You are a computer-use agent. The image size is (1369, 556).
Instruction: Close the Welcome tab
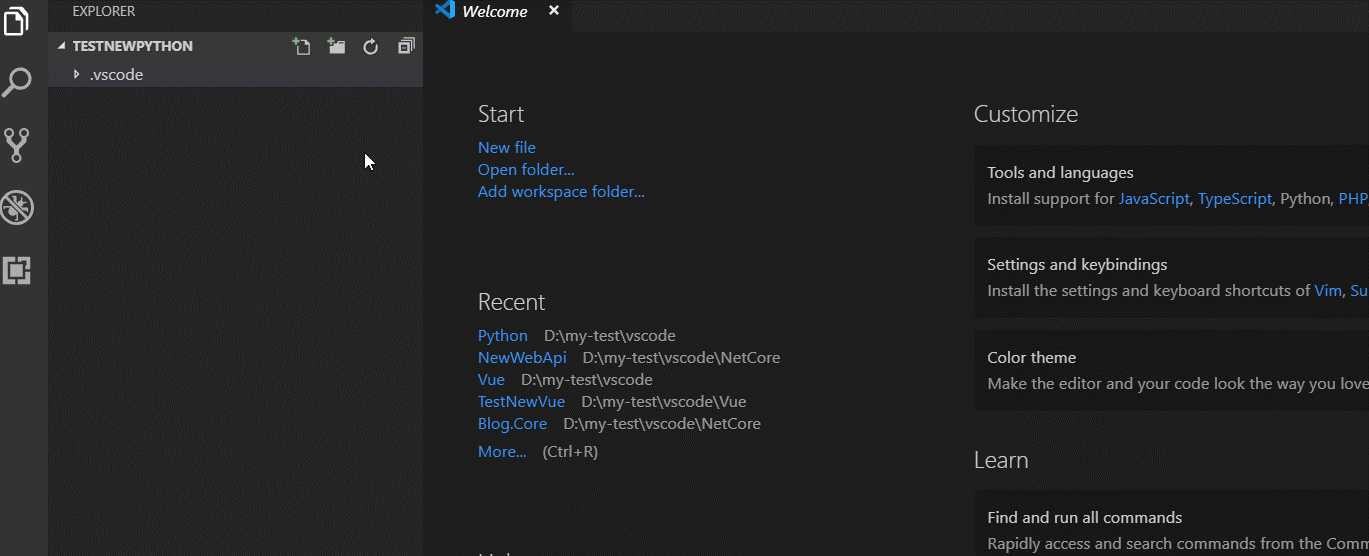click(x=554, y=12)
